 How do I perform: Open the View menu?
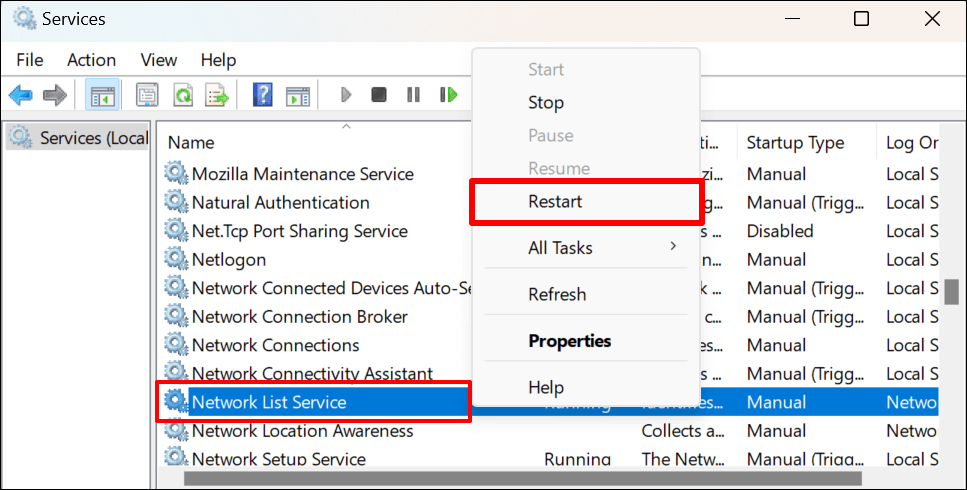tap(159, 60)
